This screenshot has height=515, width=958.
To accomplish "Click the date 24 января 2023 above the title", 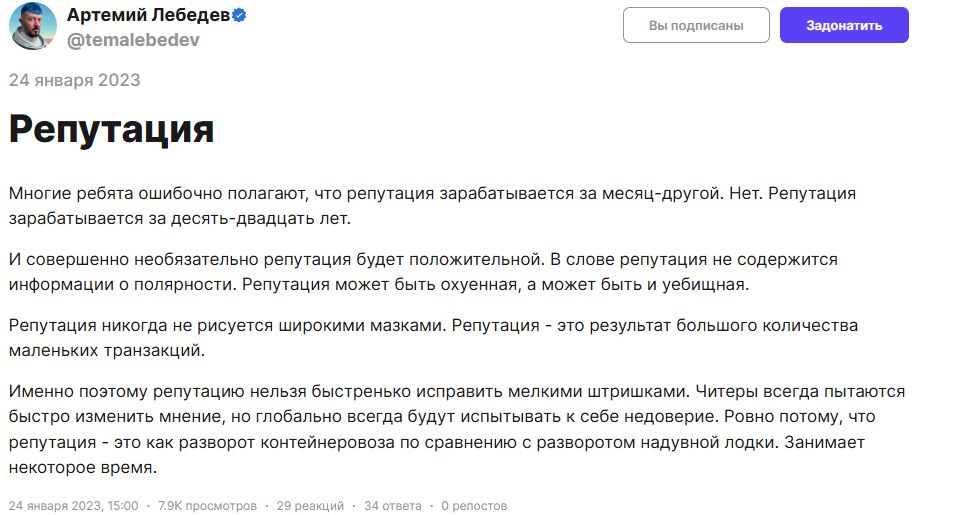I will click(75, 80).
